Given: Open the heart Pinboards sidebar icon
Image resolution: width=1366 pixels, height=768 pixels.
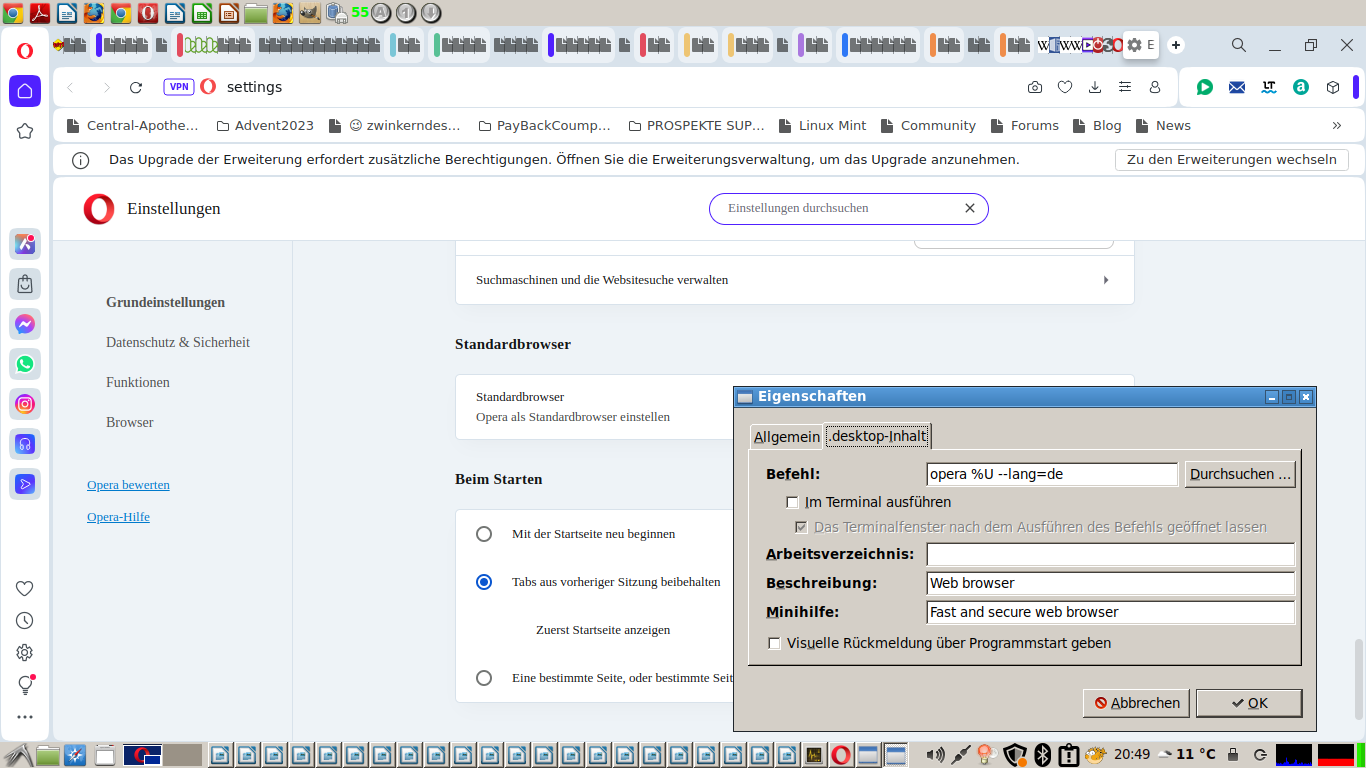Looking at the screenshot, I should point(25,588).
